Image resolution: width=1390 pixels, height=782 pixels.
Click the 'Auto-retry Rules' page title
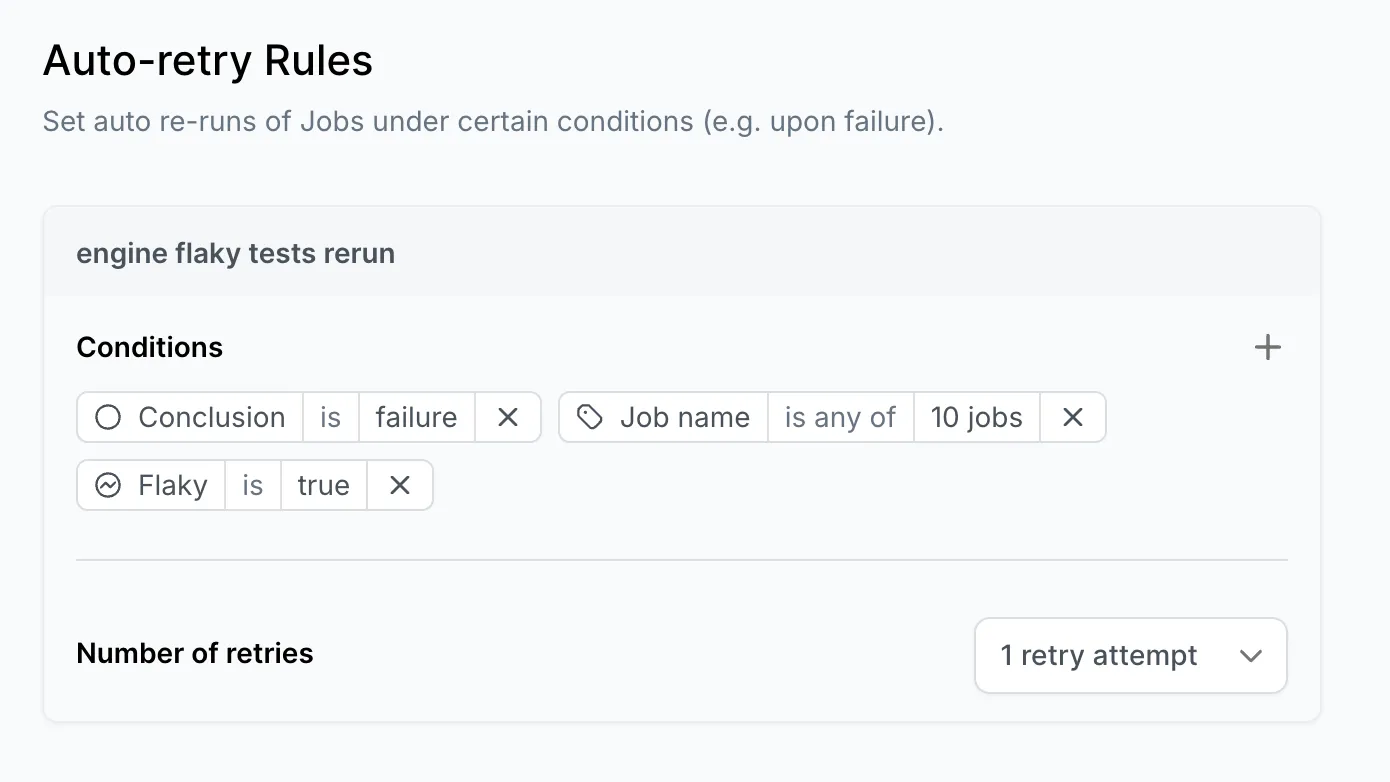(x=207, y=60)
